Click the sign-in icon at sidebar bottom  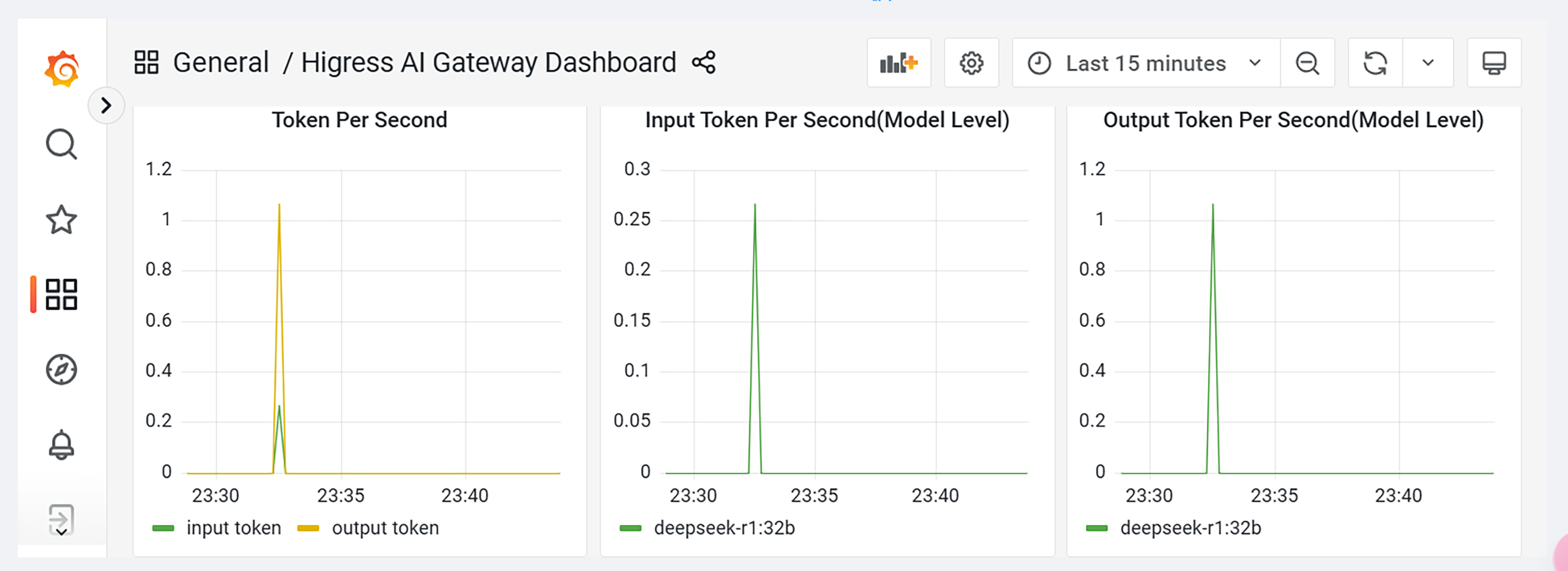click(62, 519)
